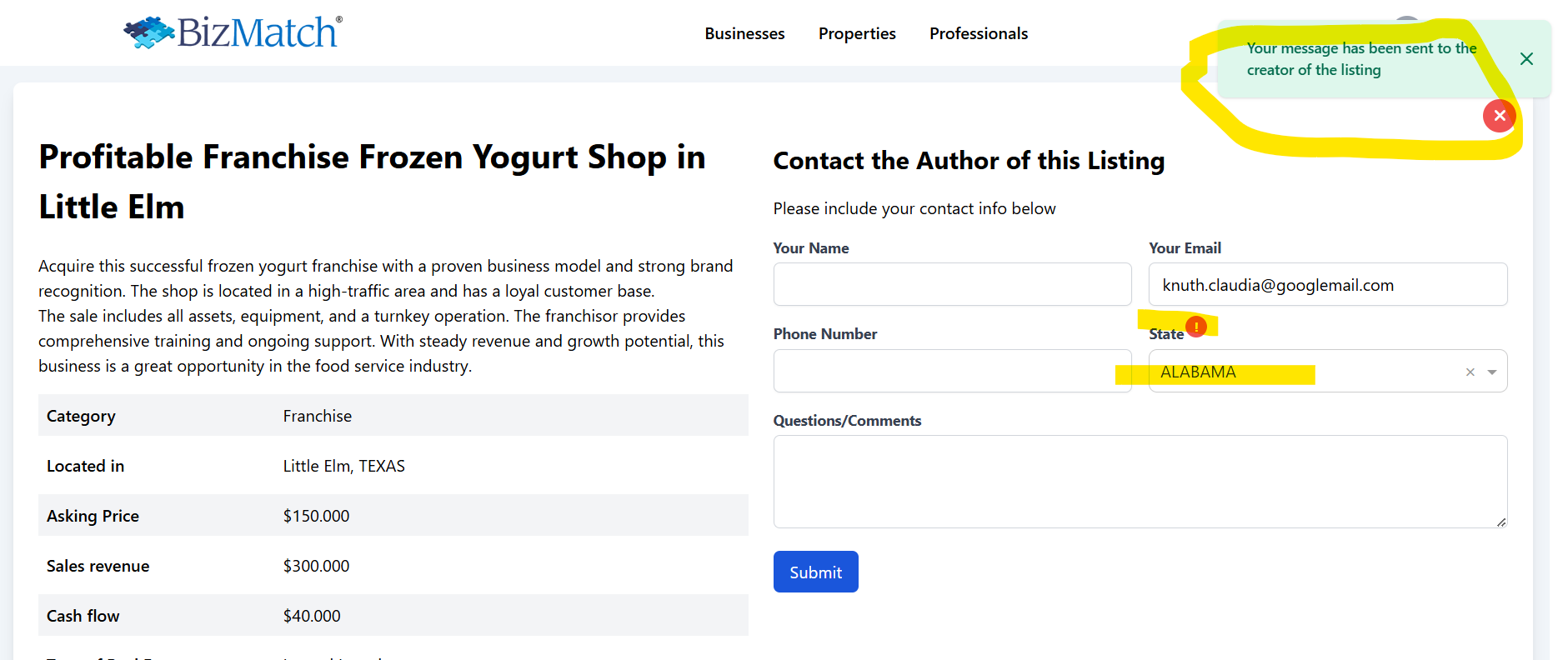Click the message-sent toast text
The height and width of the screenshot is (660, 1568).
tap(1360, 59)
